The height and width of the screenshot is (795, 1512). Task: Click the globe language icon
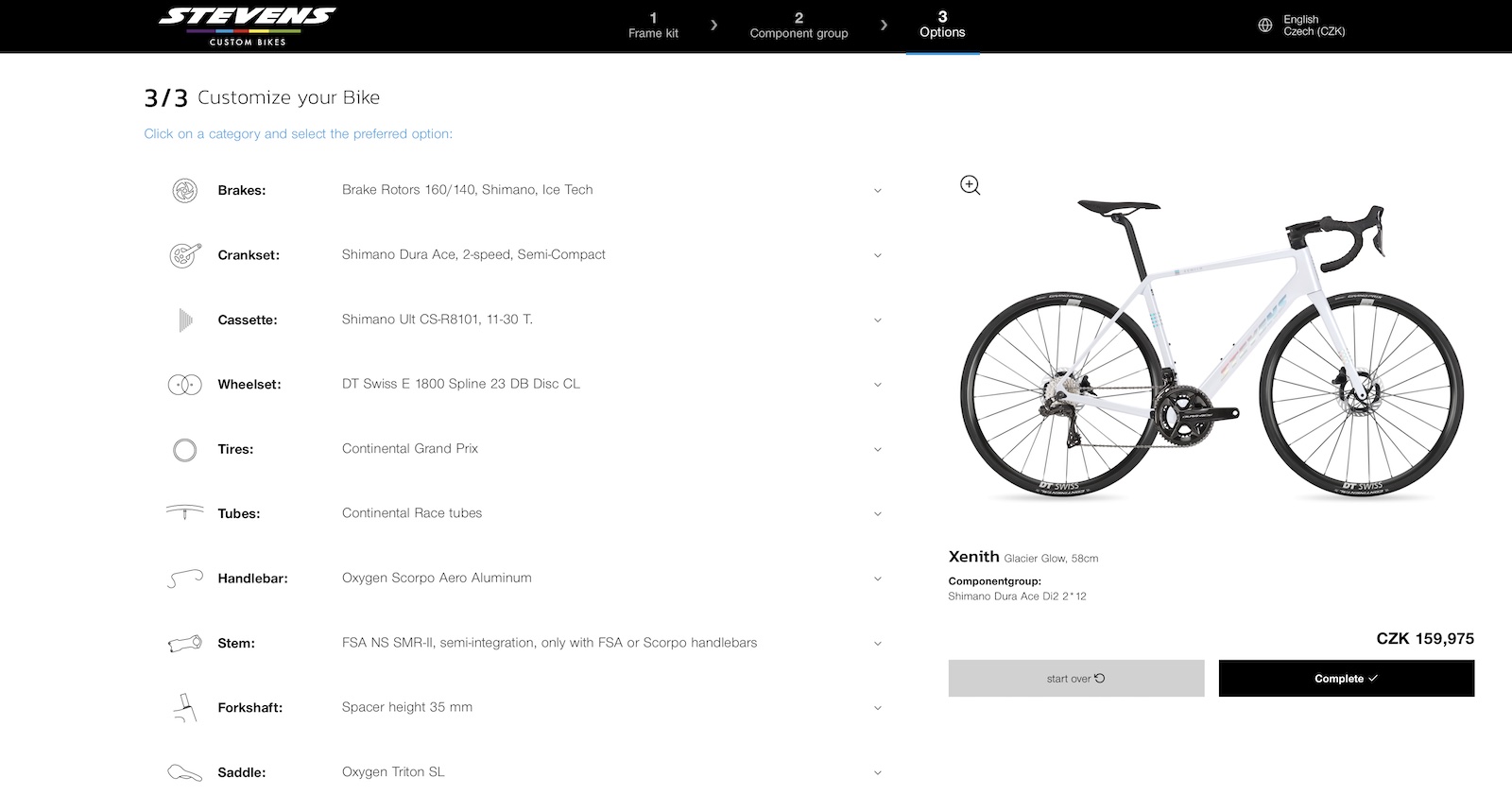[x=1265, y=26]
